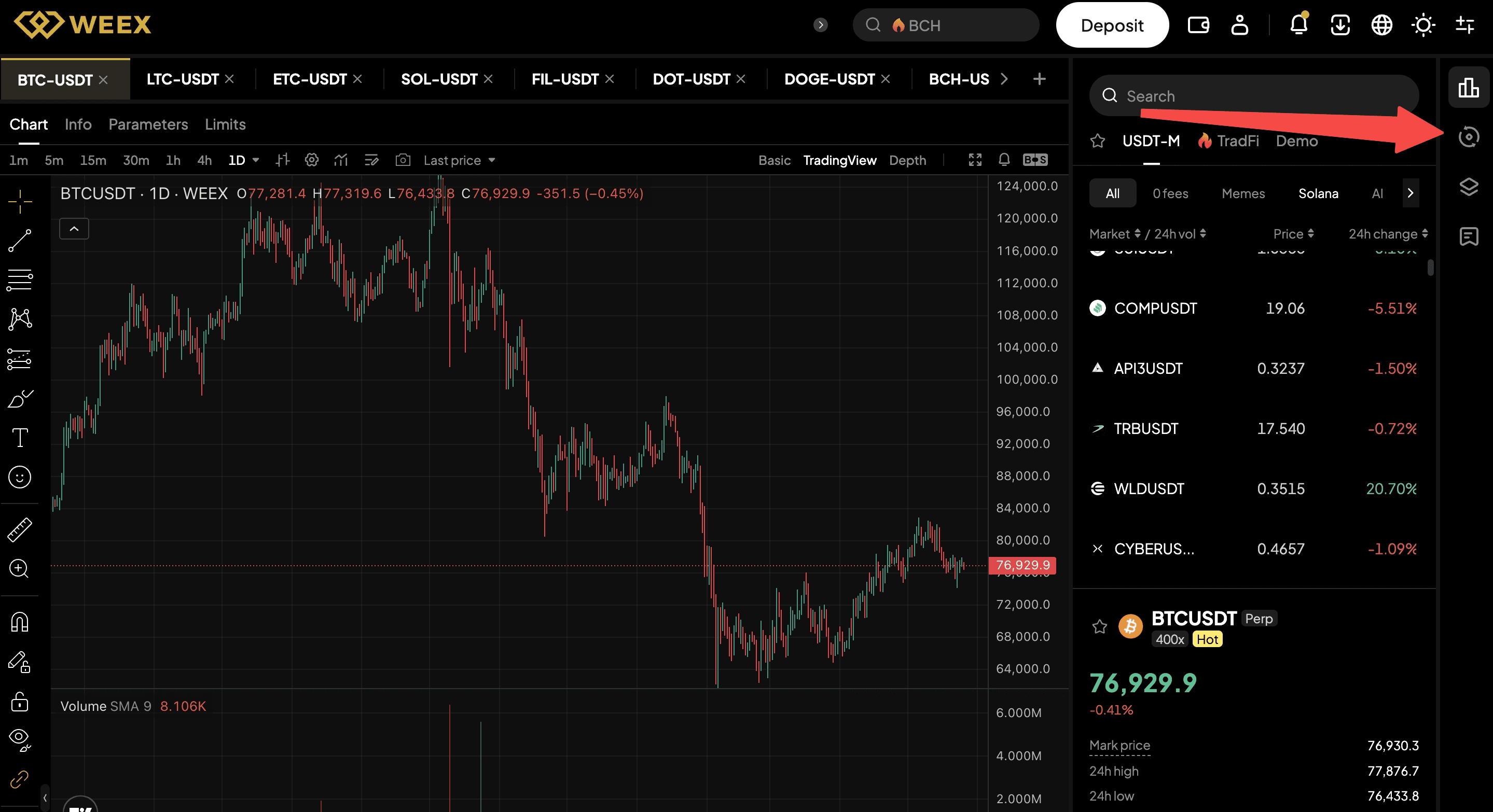Screen dimensions: 1493x812
Task: Select the ruler measure tool
Action: (x=20, y=529)
